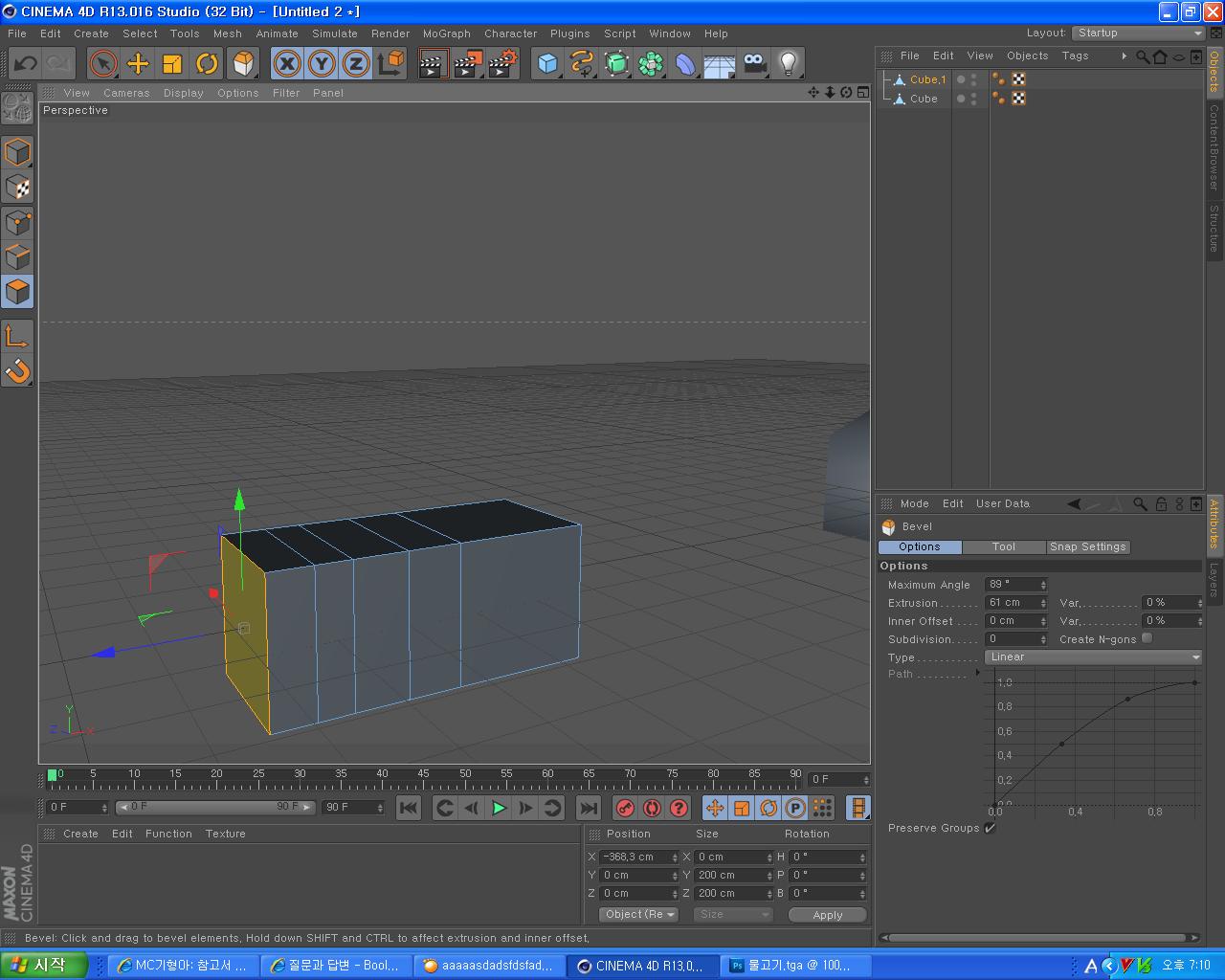Switch to Tool tab in Bevel attributes

1003,546
